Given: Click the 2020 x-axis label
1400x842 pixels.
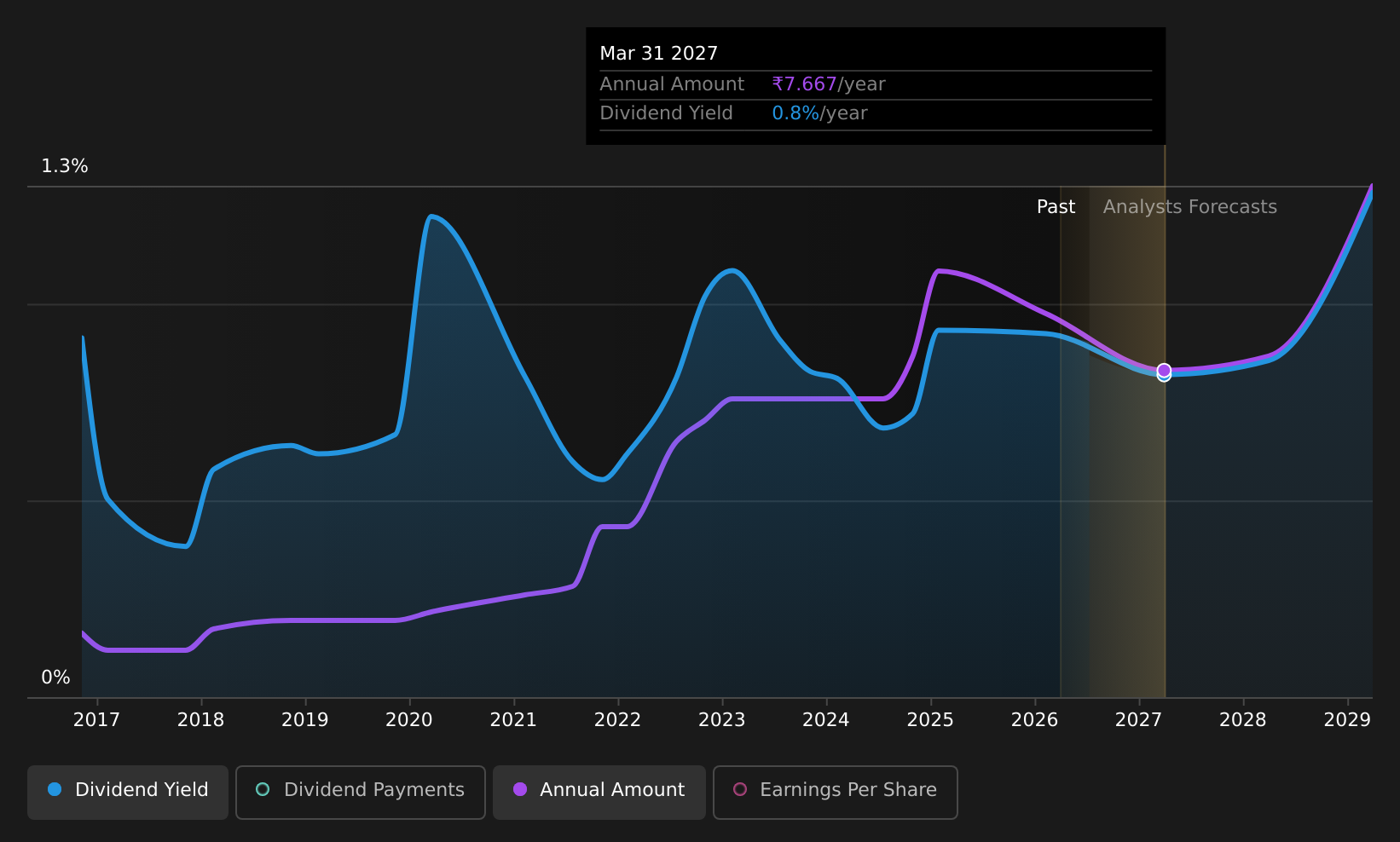Looking at the screenshot, I should 409,720.
